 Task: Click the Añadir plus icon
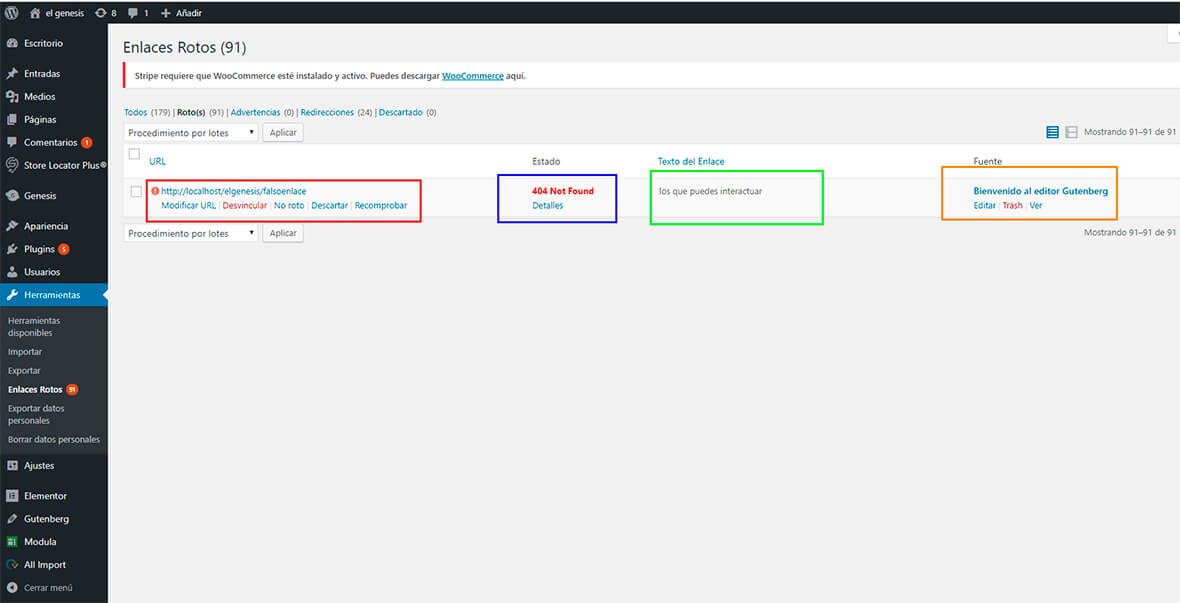tap(166, 13)
